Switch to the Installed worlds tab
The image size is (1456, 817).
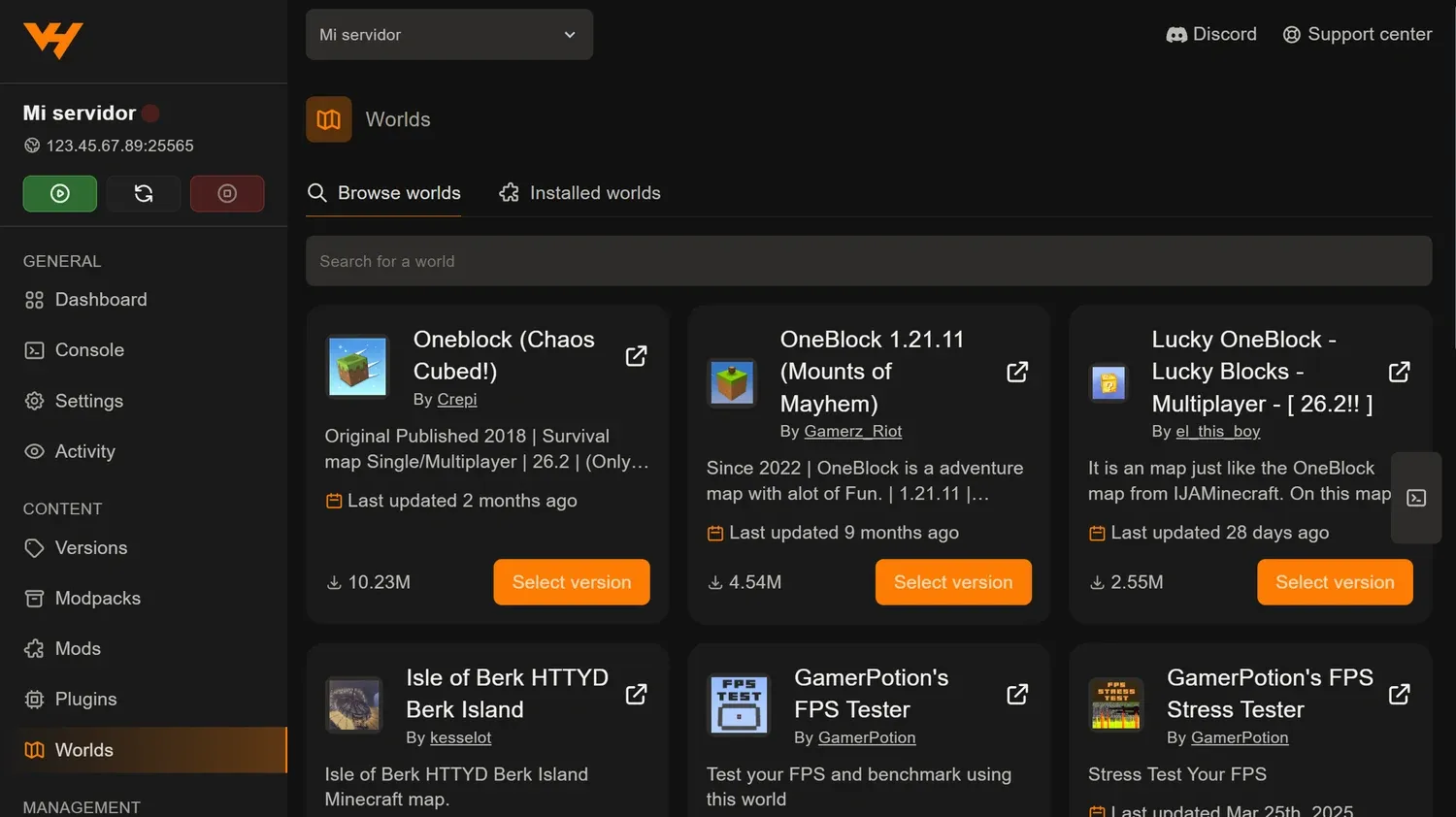(579, 193)
